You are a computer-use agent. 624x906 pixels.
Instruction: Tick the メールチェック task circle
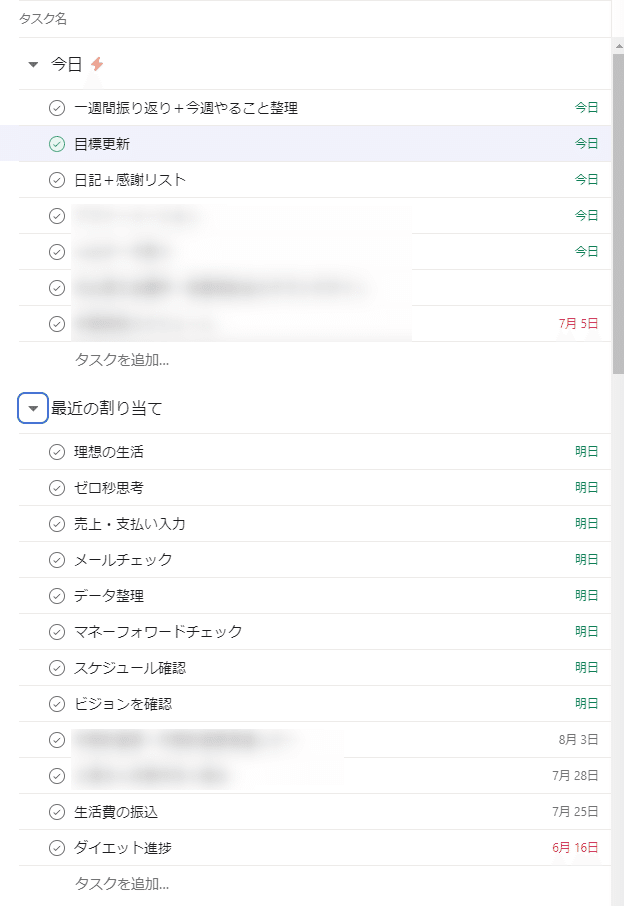click(57, 560)
